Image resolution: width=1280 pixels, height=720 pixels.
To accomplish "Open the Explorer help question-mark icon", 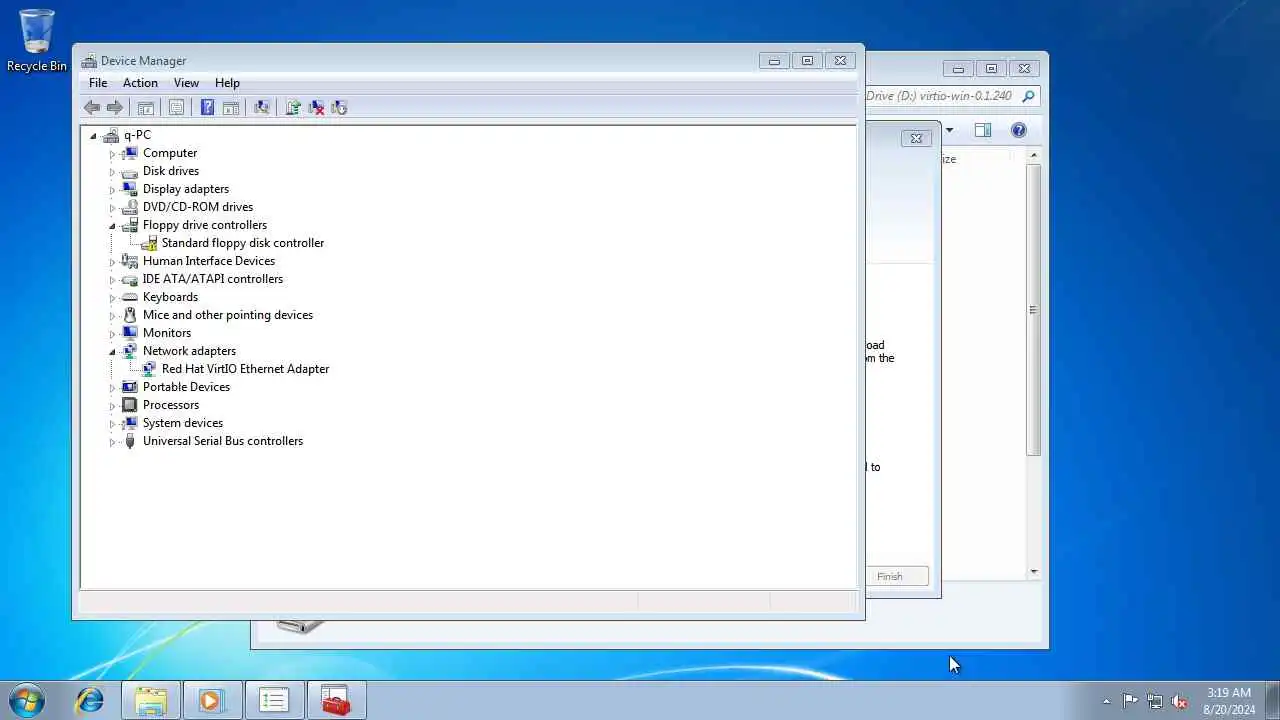I will pos(1019,130).
